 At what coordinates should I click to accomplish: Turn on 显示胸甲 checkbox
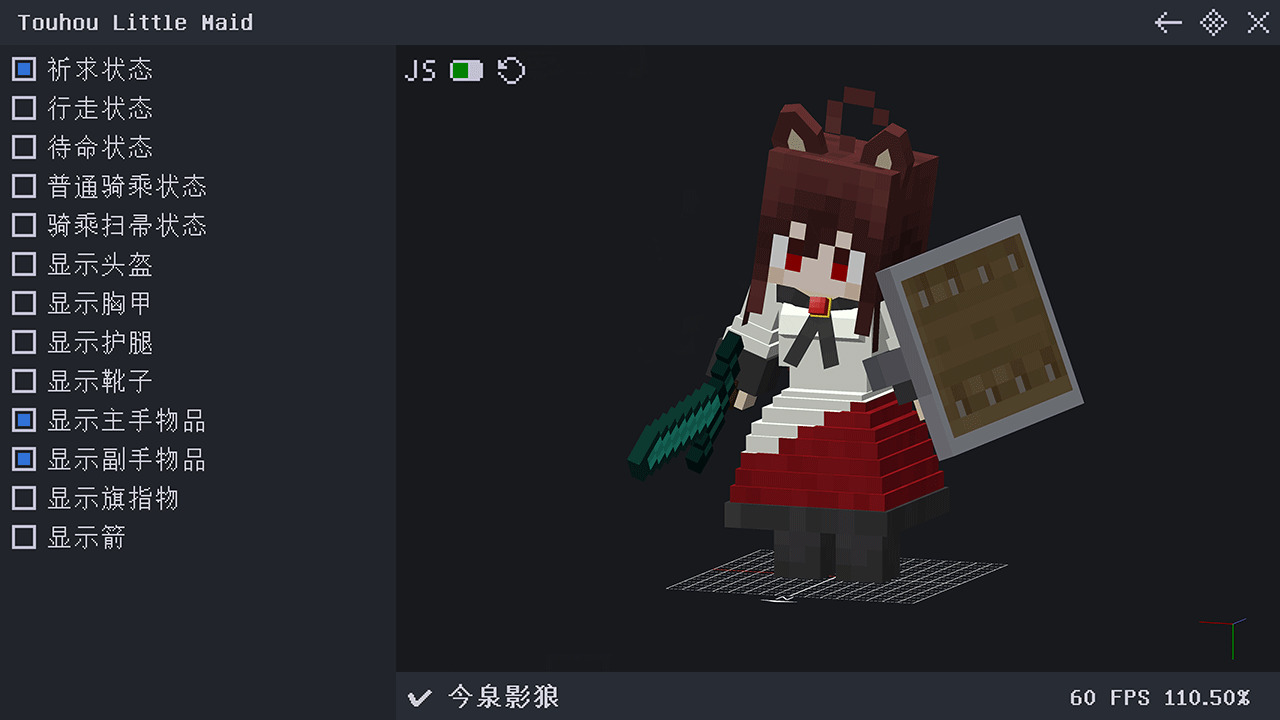(x=24, y=303)
